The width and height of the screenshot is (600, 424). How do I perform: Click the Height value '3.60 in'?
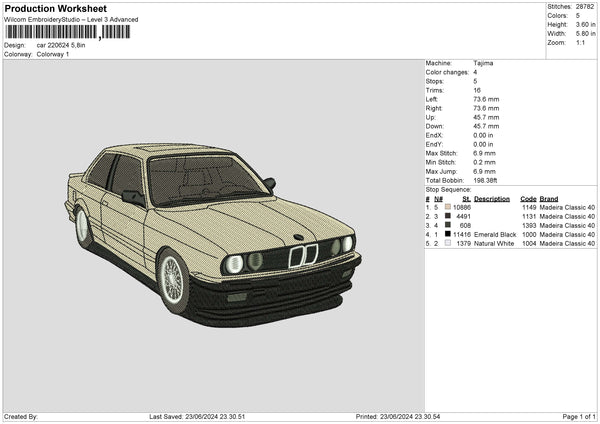click(x=585, y=24)
